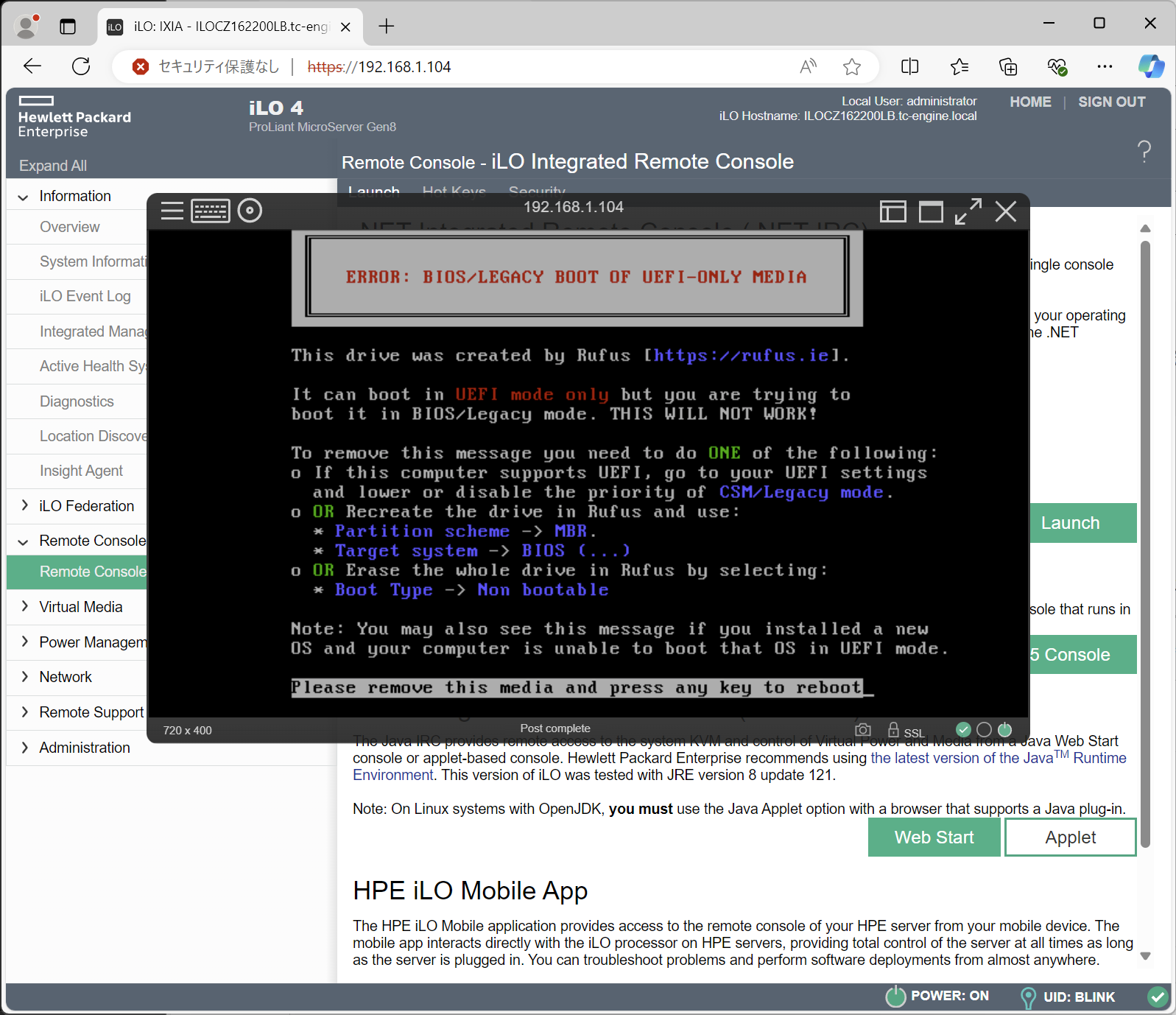Open a new browser tab
This screenshot has height=1015, width=1176.
[387, 27]
